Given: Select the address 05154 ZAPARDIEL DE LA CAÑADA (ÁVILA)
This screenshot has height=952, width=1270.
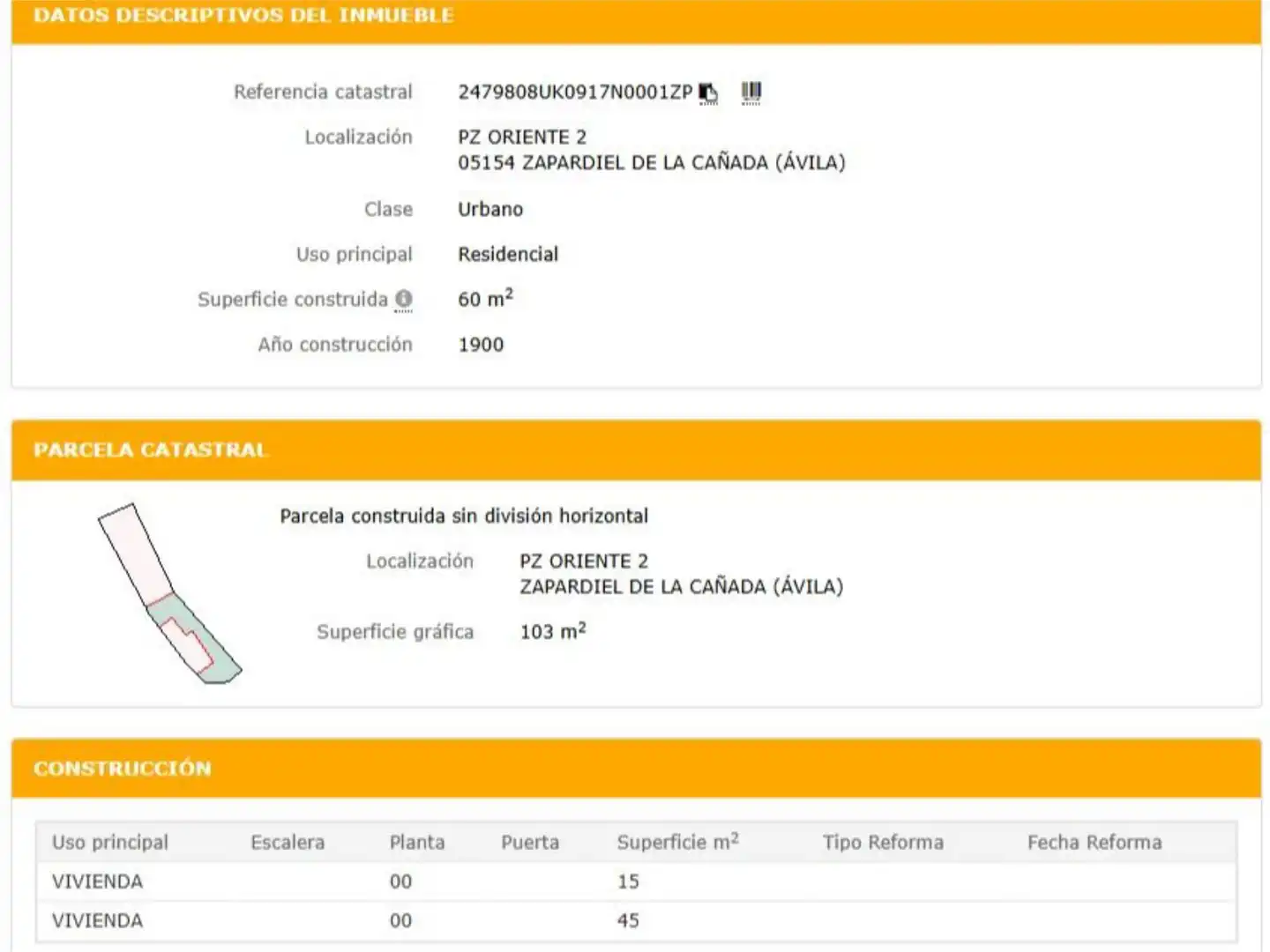Looking at the screenshot, I should click(x=651, y=163).
